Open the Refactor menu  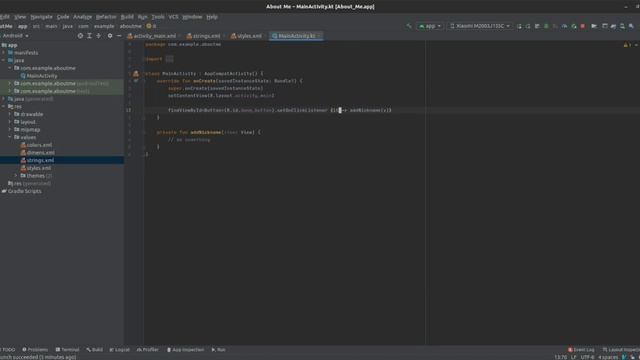[x=106, y=17]
